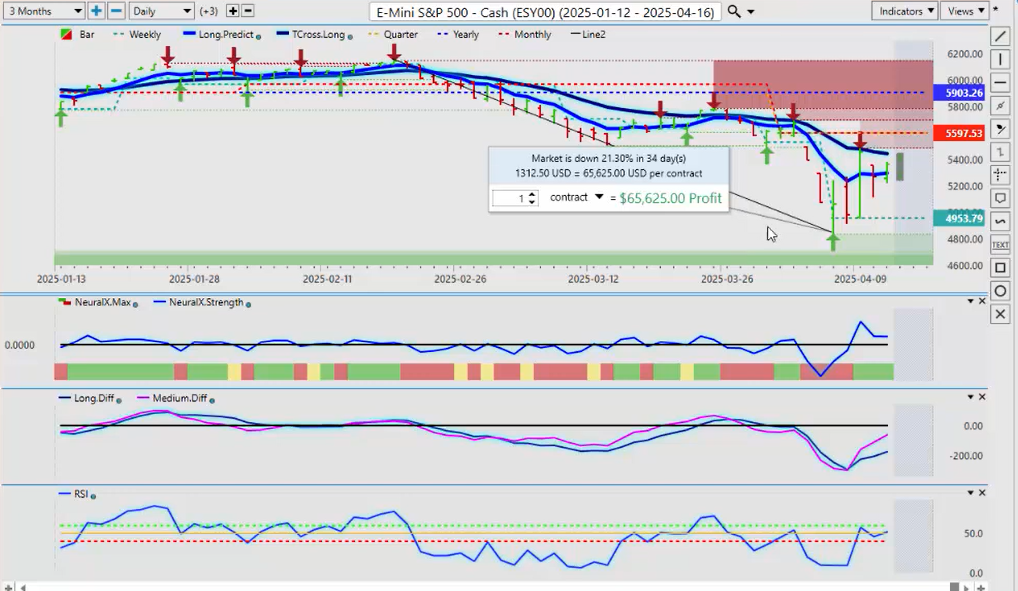Select the horizontal line drawing tool
This screenshot has height=591, width=1018.
(1000, 83)
